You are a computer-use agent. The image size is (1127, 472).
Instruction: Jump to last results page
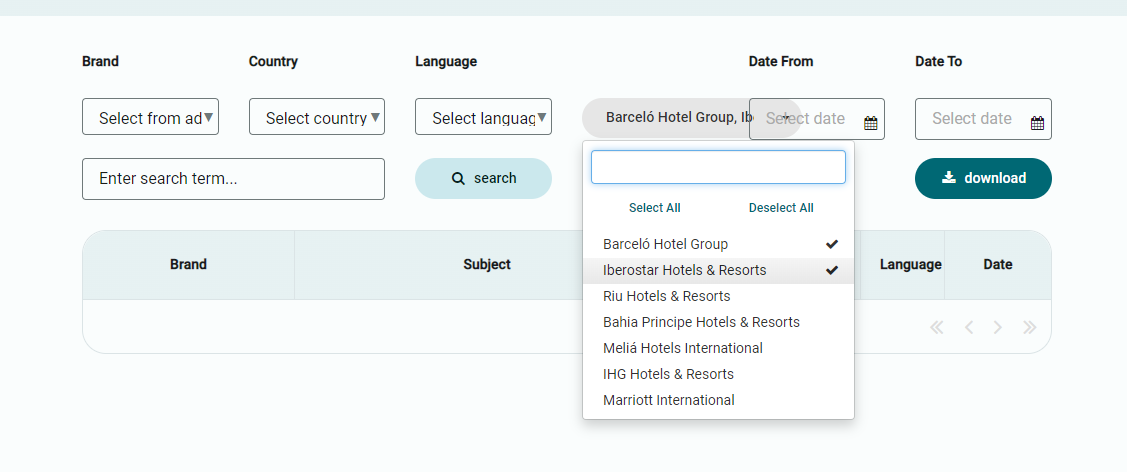(x=1030, y=328)
